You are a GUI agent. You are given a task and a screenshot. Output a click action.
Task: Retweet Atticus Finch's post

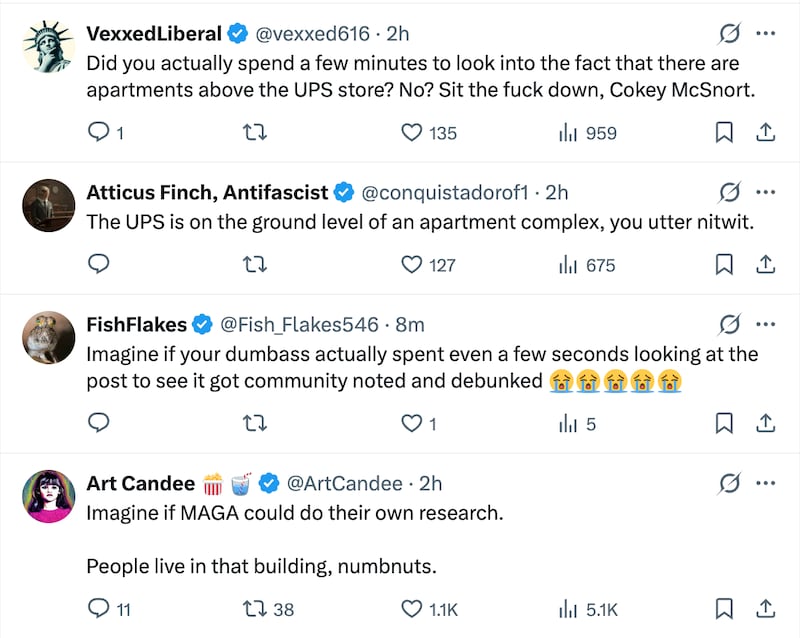click(x=255, y=265)
